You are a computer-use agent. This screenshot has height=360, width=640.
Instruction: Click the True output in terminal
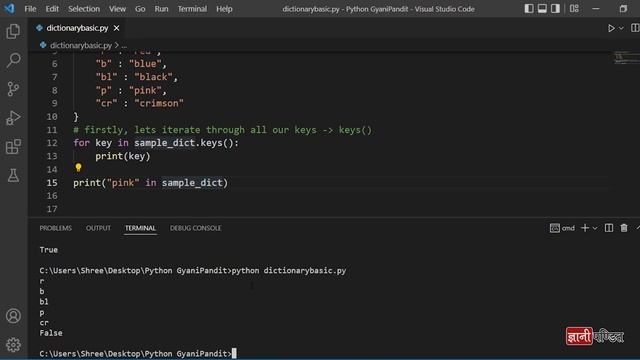[49, 250]
